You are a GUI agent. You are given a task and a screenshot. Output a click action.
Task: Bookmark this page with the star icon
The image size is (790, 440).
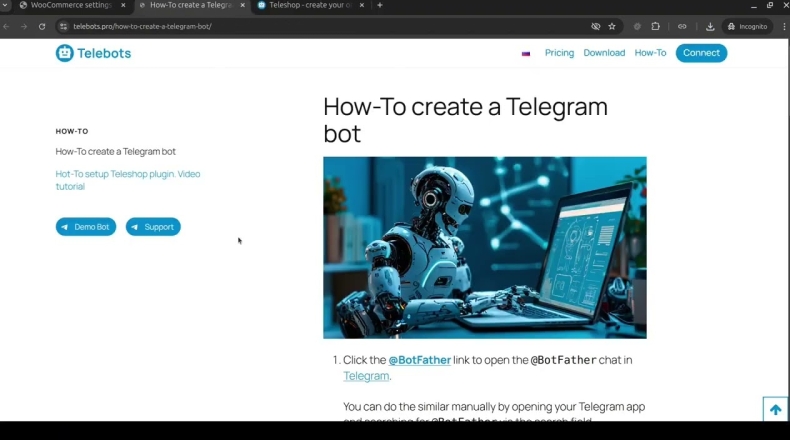612,26
